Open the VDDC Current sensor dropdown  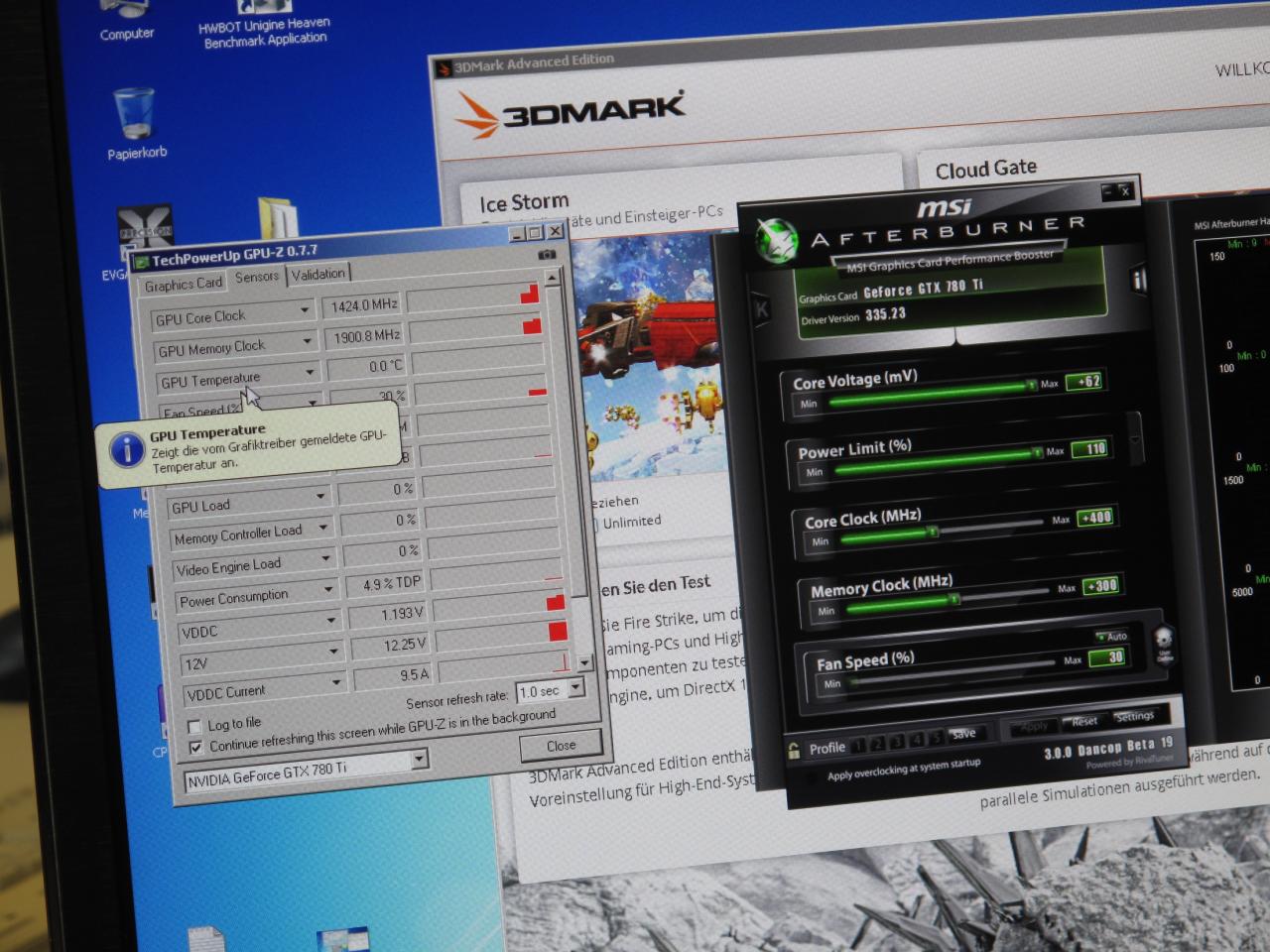click(336, 682)
